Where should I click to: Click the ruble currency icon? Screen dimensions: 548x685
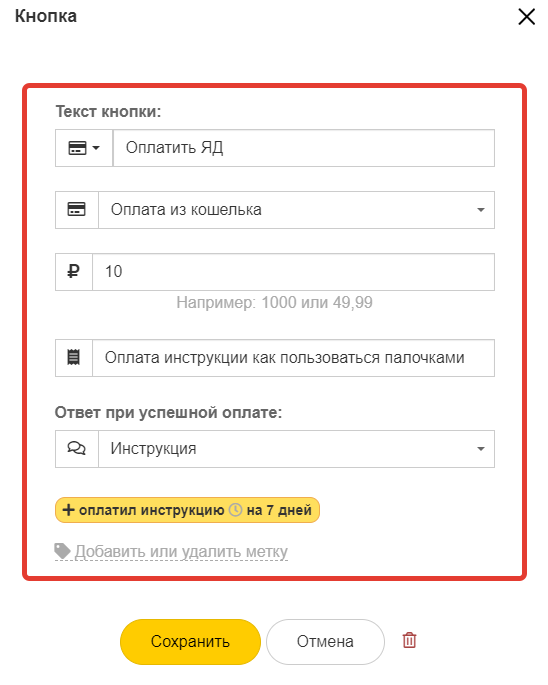click(73, 271)
